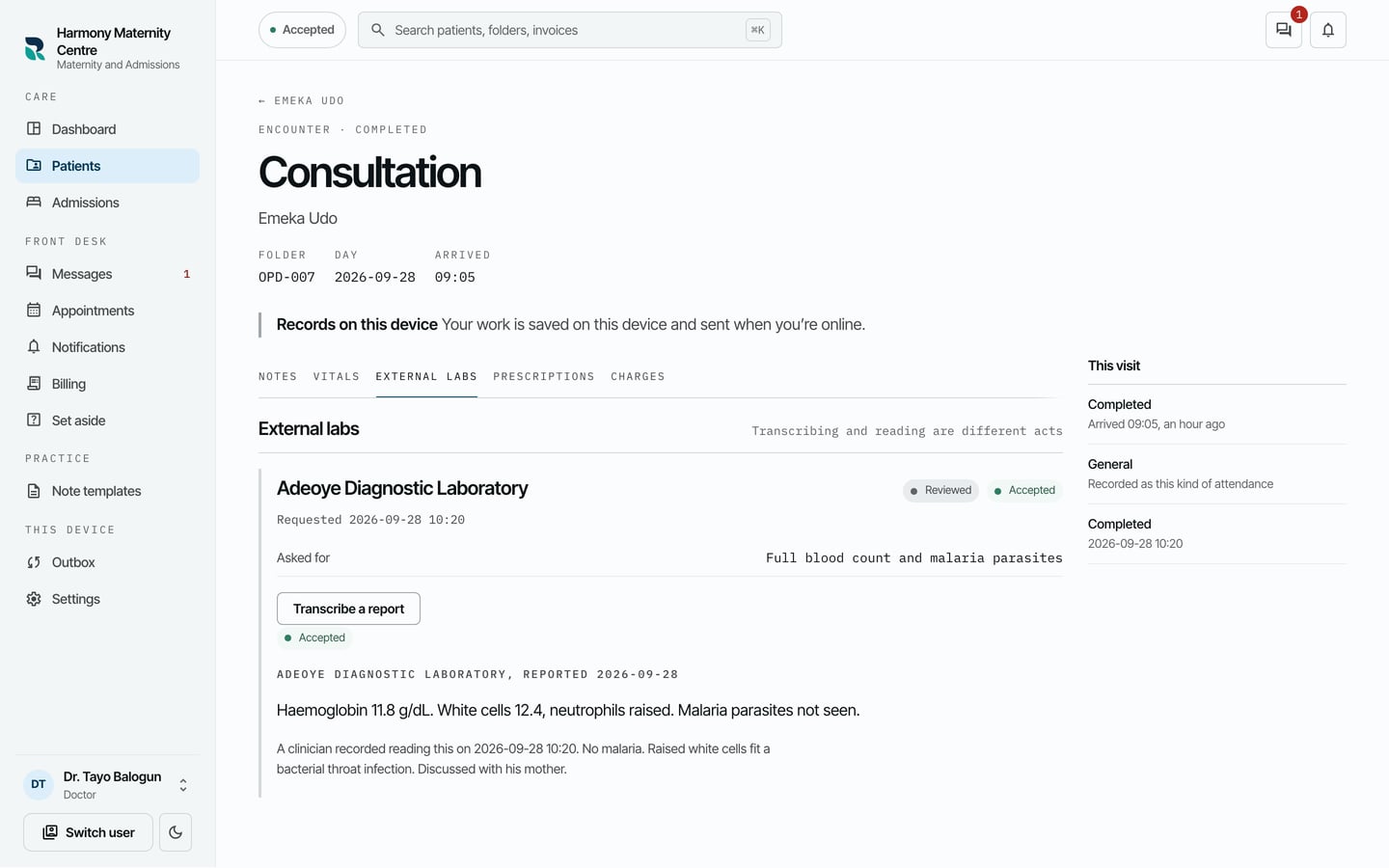Switch to the Notes tab
The height and width of the screenshot is (868, 1389).
click(x=278, y=376)
